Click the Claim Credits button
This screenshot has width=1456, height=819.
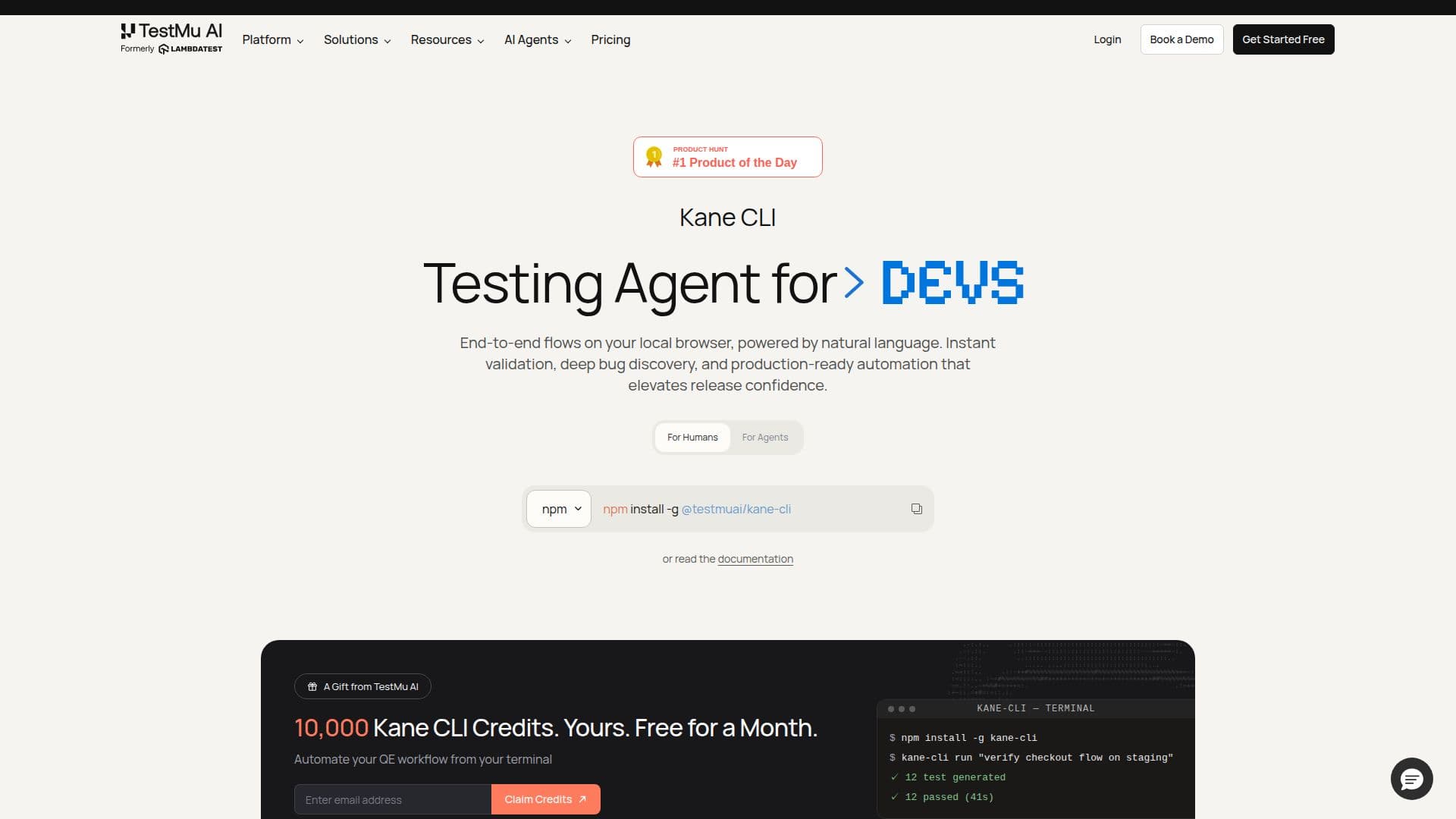click(546, 799)
